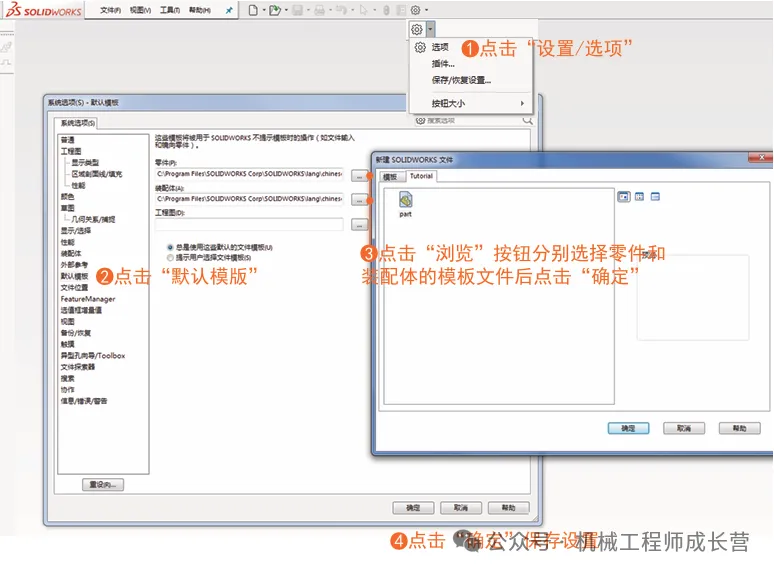The height and width of the screenshot is (572, 774).
Task: Click the Open file icon in the toolbar
Action: 274,10
